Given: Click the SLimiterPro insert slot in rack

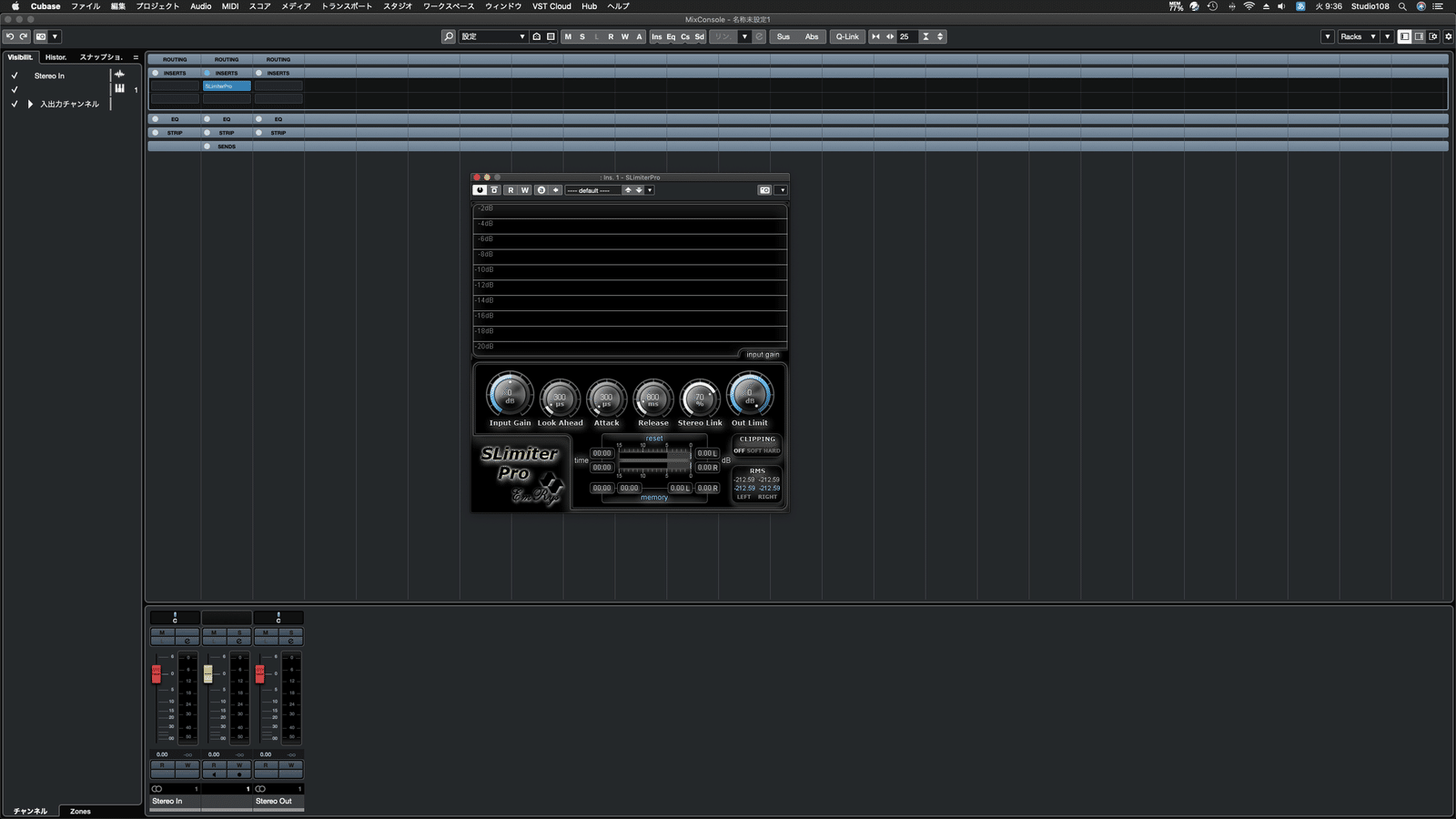Looking at the screenshot, I should point(227,86).
